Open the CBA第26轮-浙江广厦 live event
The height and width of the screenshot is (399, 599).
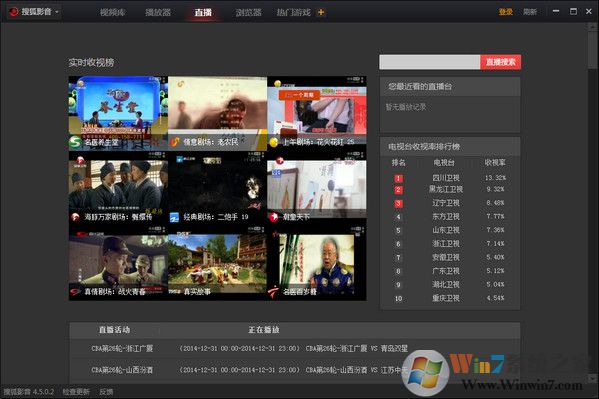122,348
